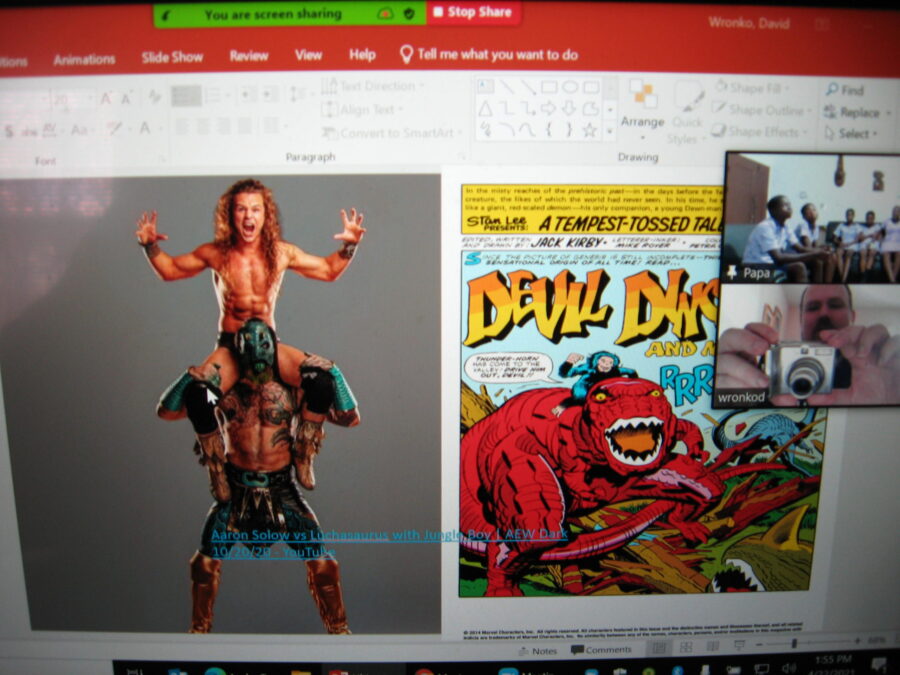Screen dimensions: 900x675
Task: Switch to the Review tab
Action: click(x=248, y=56)
